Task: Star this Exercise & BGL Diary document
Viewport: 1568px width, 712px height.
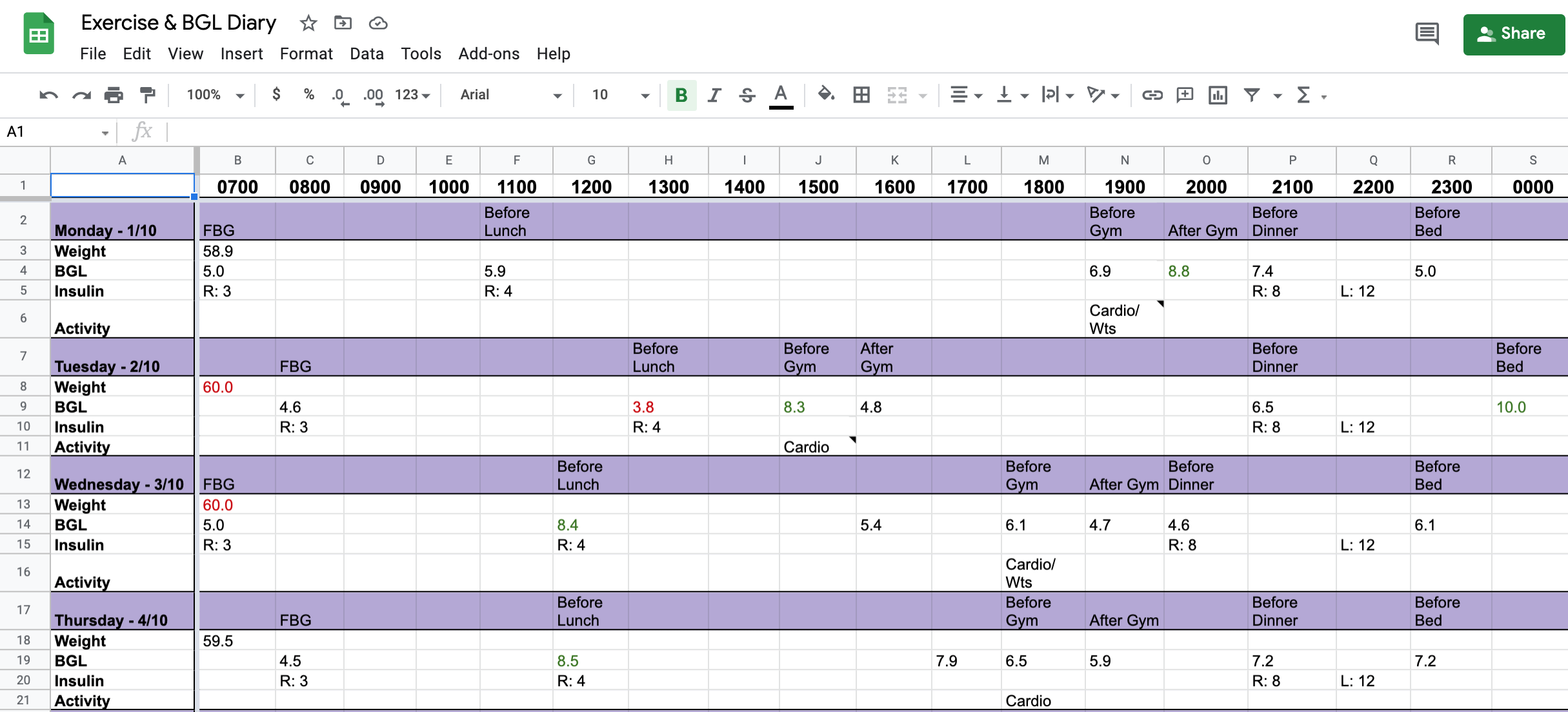Action: (308, 23)
